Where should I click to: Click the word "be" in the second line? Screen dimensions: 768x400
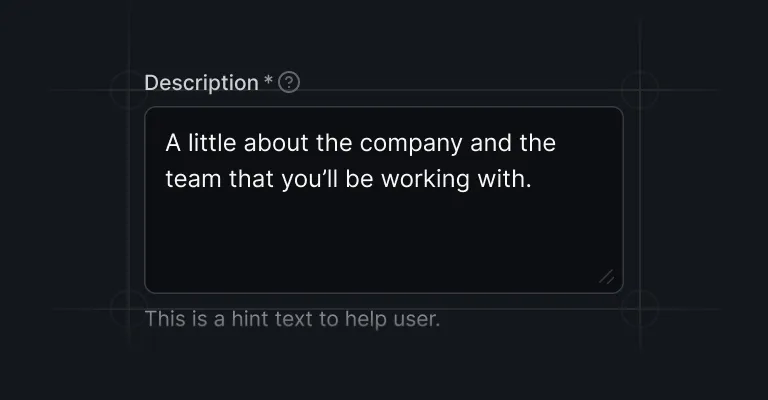tap(360, 179)
